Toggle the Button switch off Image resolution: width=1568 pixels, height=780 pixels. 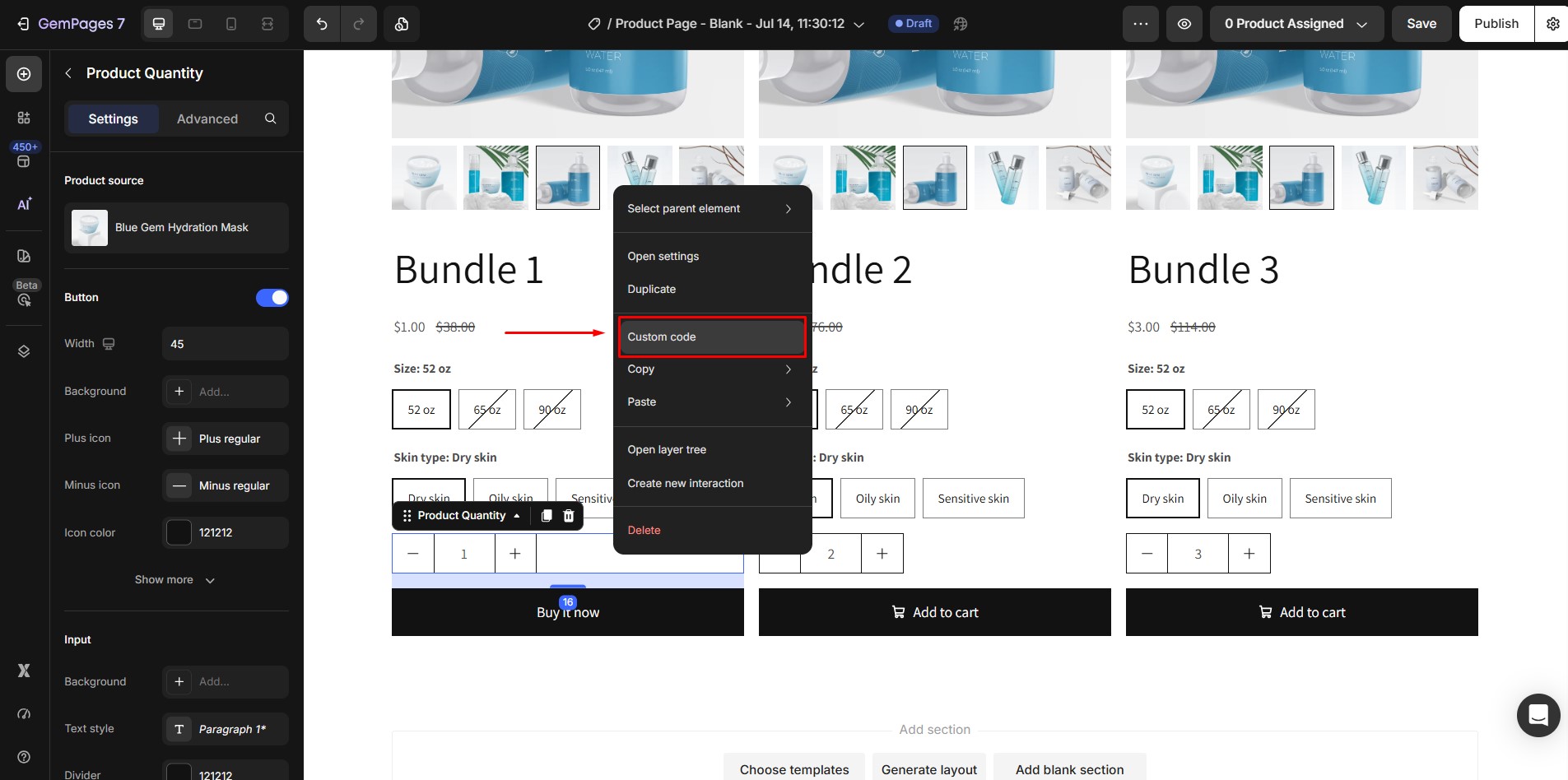[x=272, y=298]
